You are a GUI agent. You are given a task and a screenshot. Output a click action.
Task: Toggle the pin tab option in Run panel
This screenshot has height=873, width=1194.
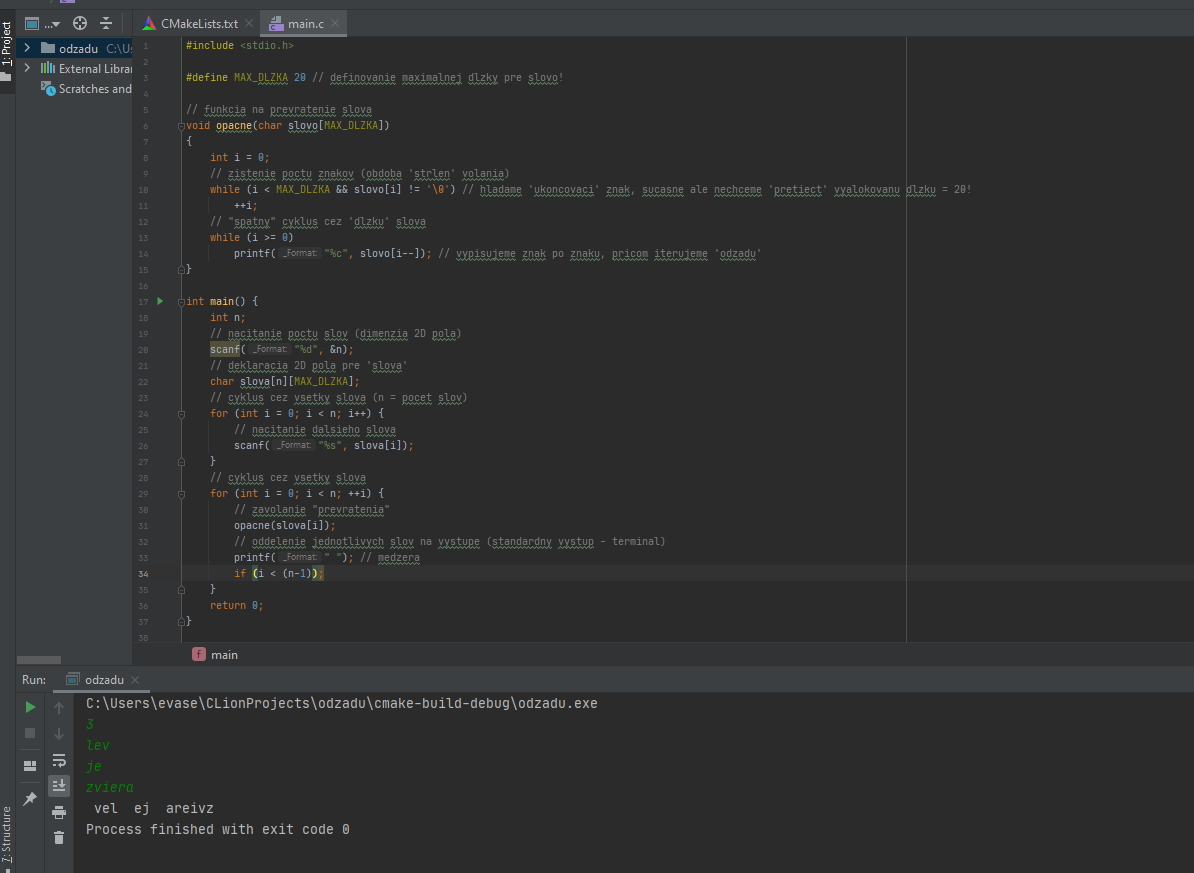point(30,799)
